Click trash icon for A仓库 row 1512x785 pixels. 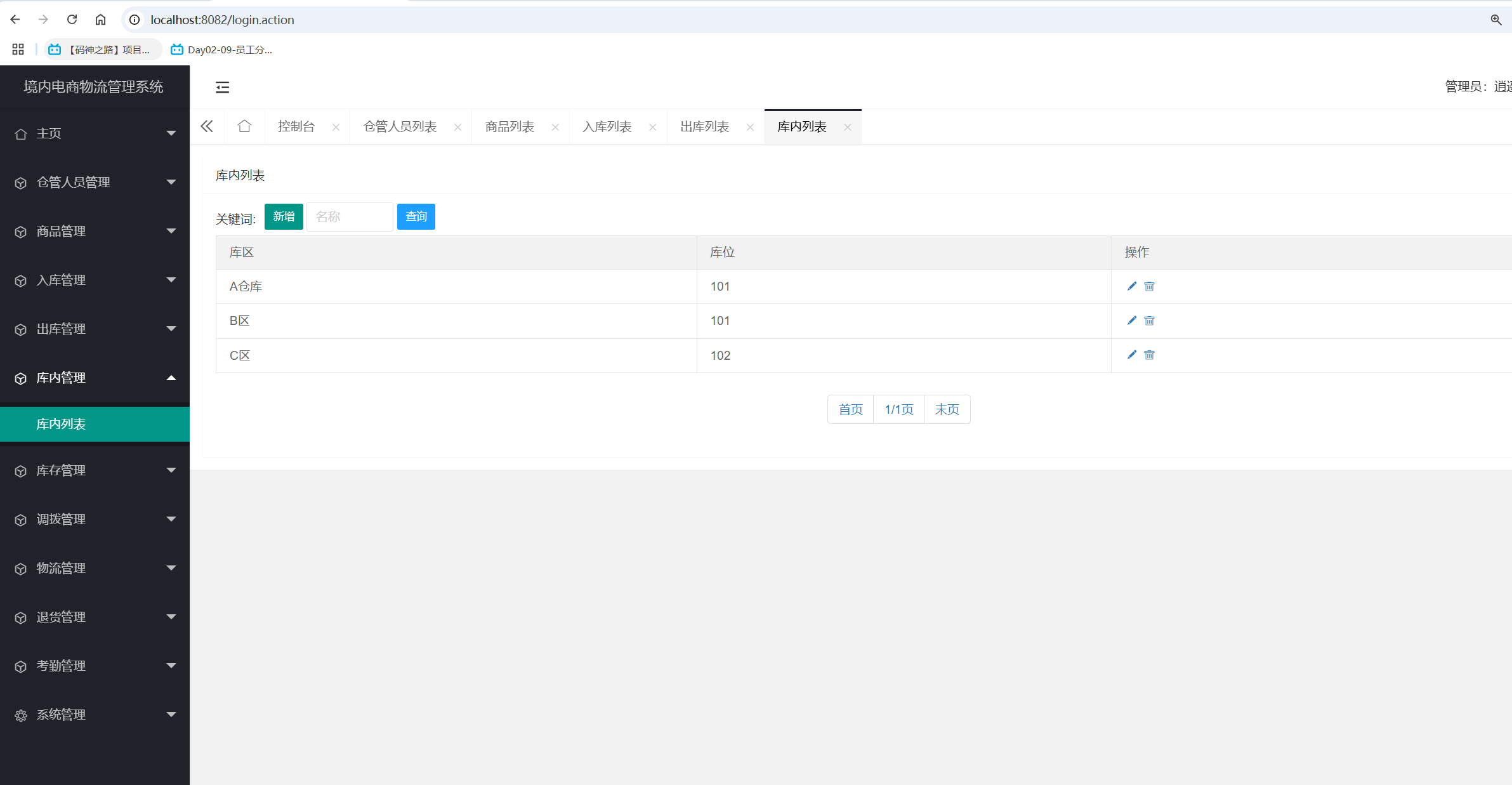[1149, 286]
